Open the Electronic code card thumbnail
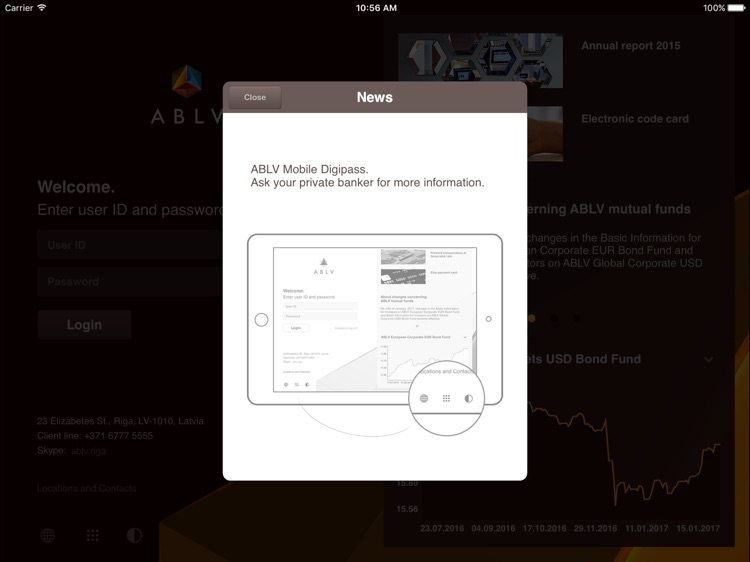This screenshot has width=750, height=562. (x=545, y=133)
